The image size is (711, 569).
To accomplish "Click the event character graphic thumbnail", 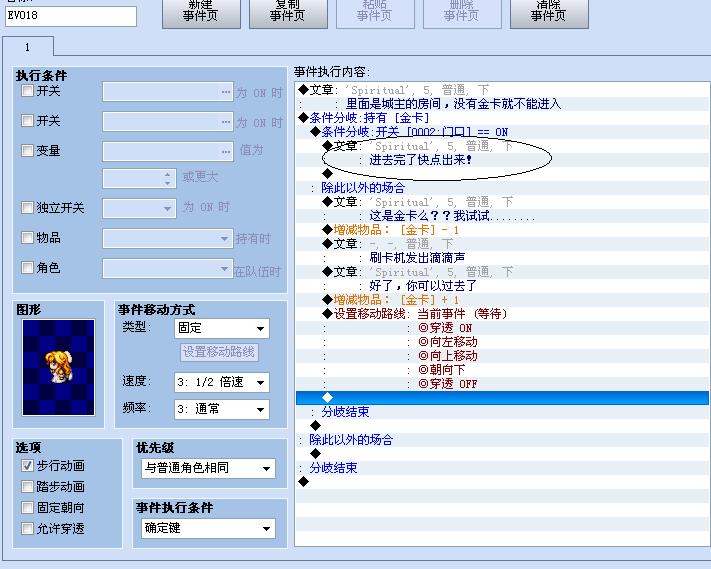I will click(x=59, y=368).
